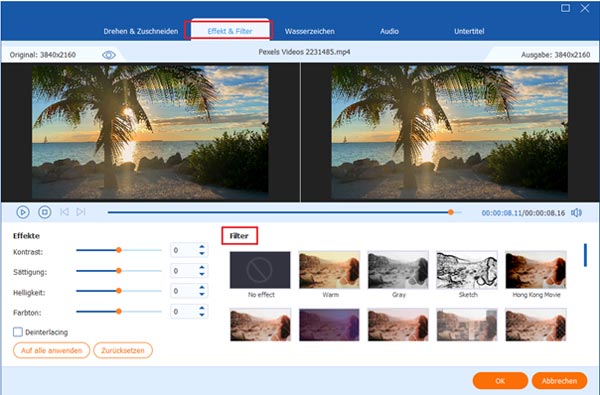The height and width of the screenshot is (395, 600).
Task: Click the Sättigung slider handle
Action: point(119,271)
